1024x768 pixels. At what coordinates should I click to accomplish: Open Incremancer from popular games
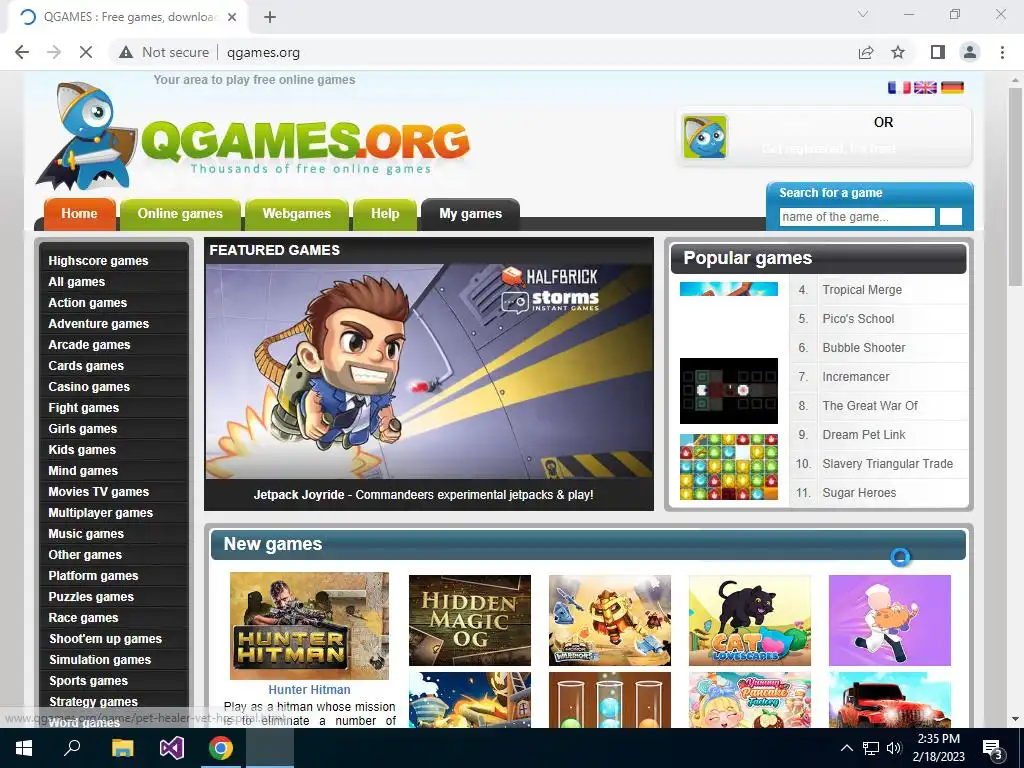856,377
